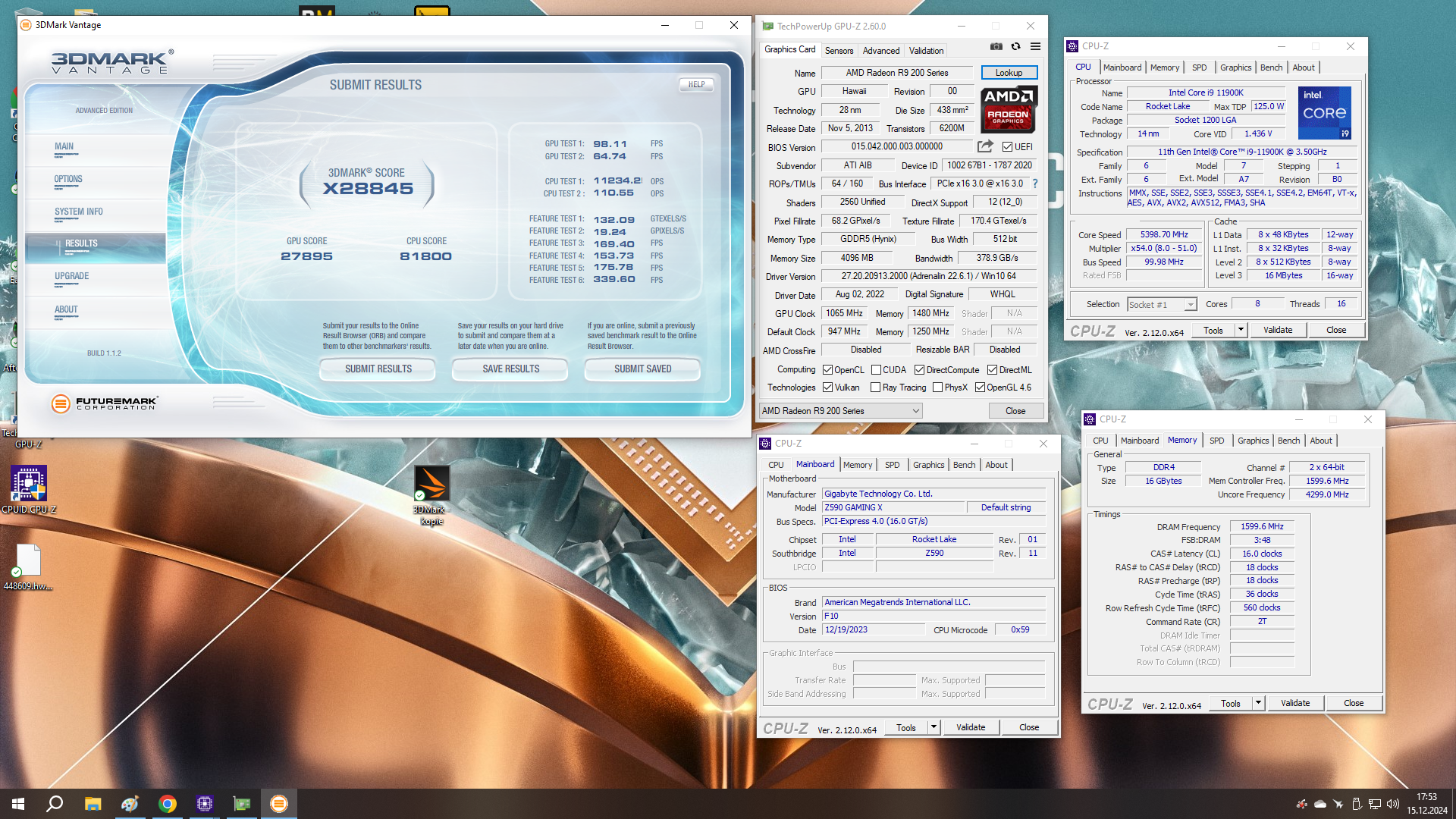Click the 3DMark Vantage title bar icon
1456x819 pixels.
tap(26, 25)
